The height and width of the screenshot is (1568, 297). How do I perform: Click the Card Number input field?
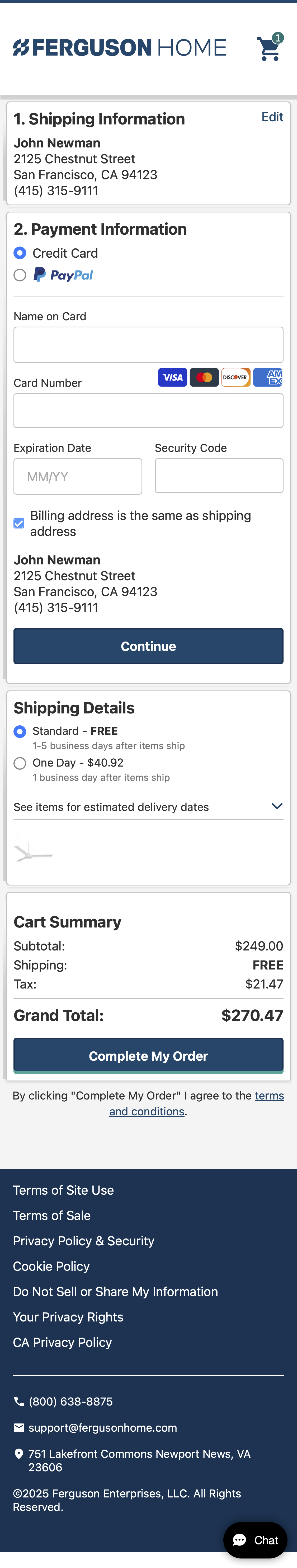148,410
